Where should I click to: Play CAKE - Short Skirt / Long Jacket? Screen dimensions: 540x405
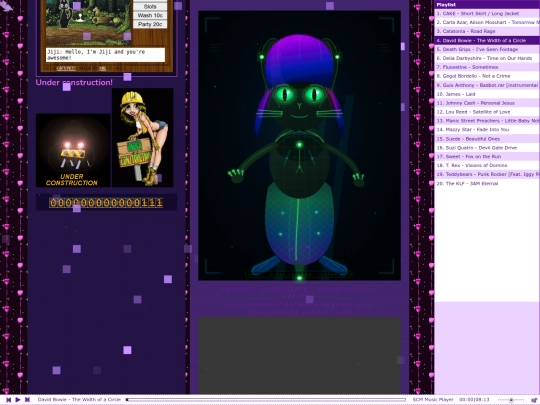(x=487, y=13)
